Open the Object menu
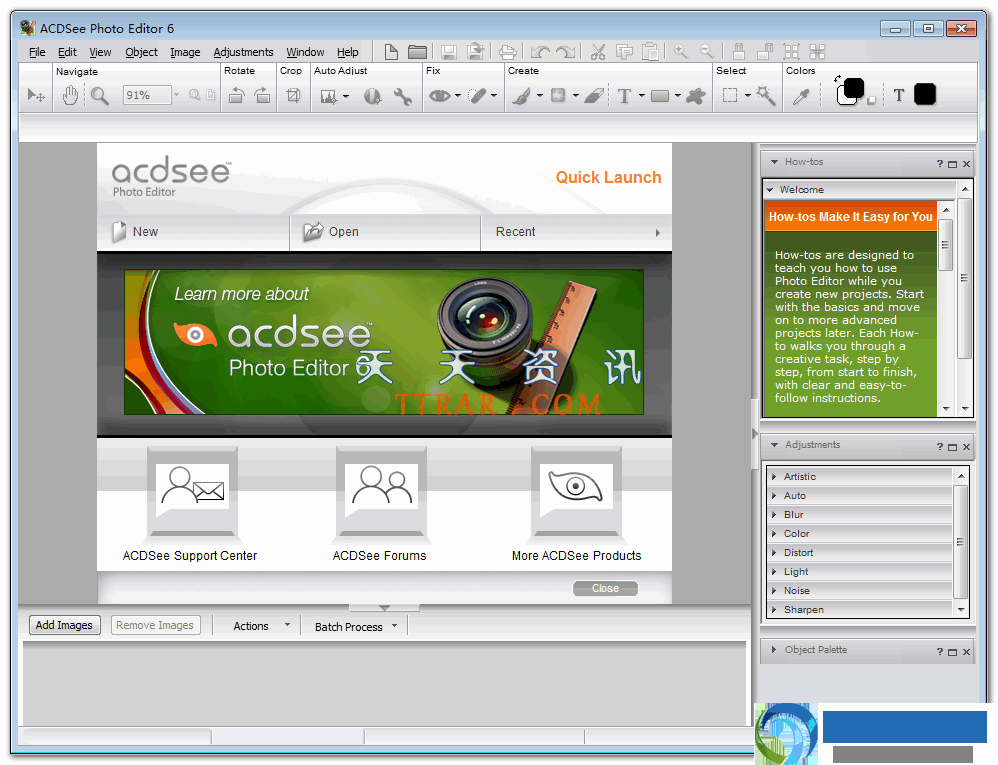998x765 pixels. tap(141, 52)
